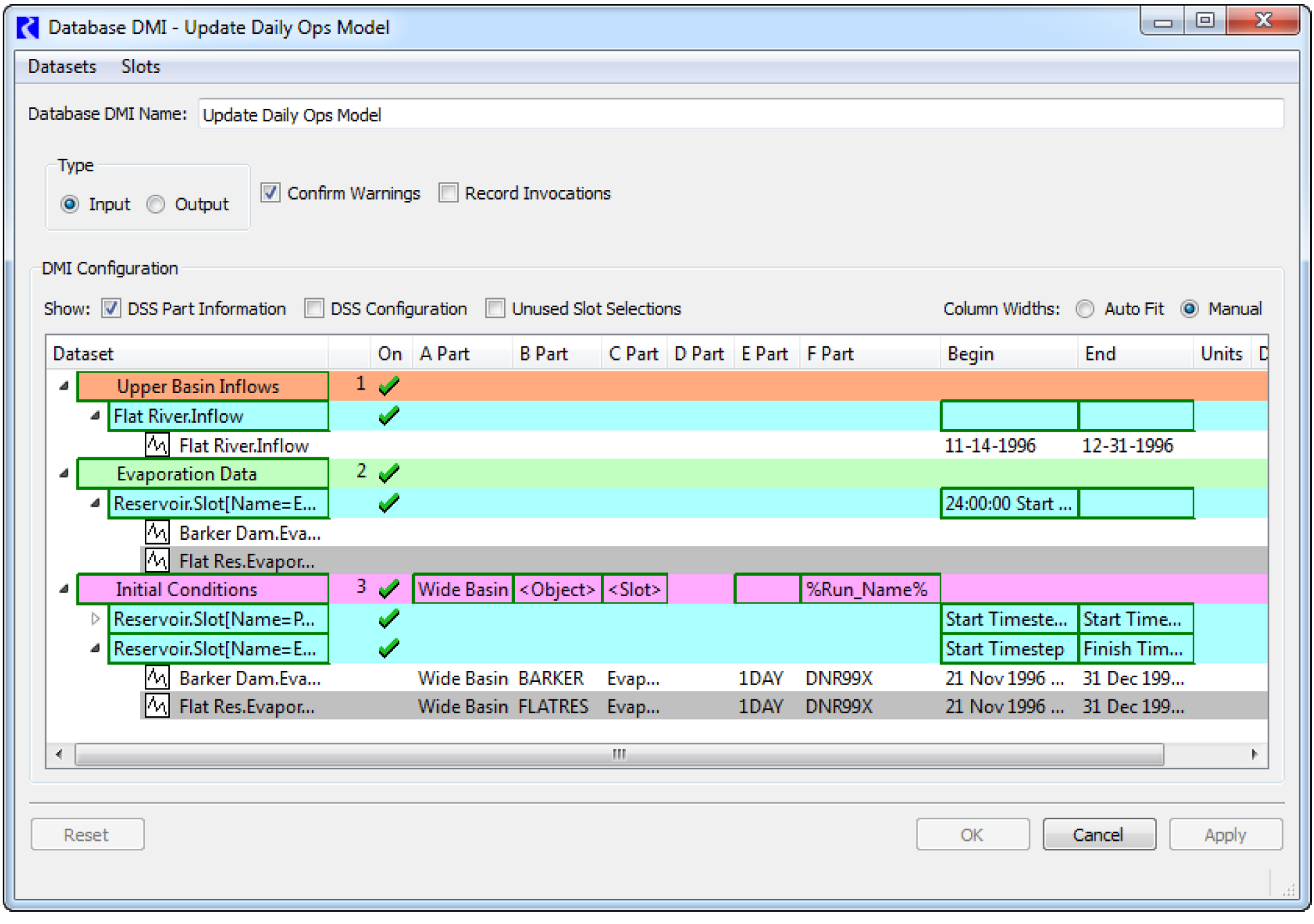
Task: Click the horizontal scrollbar of the table
Action: [618, 754]
